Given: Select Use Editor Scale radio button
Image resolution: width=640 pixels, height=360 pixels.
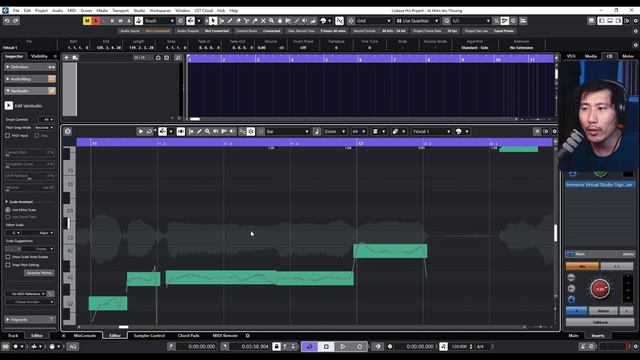Looking at the screenshot, I should (x=8, y=209).
